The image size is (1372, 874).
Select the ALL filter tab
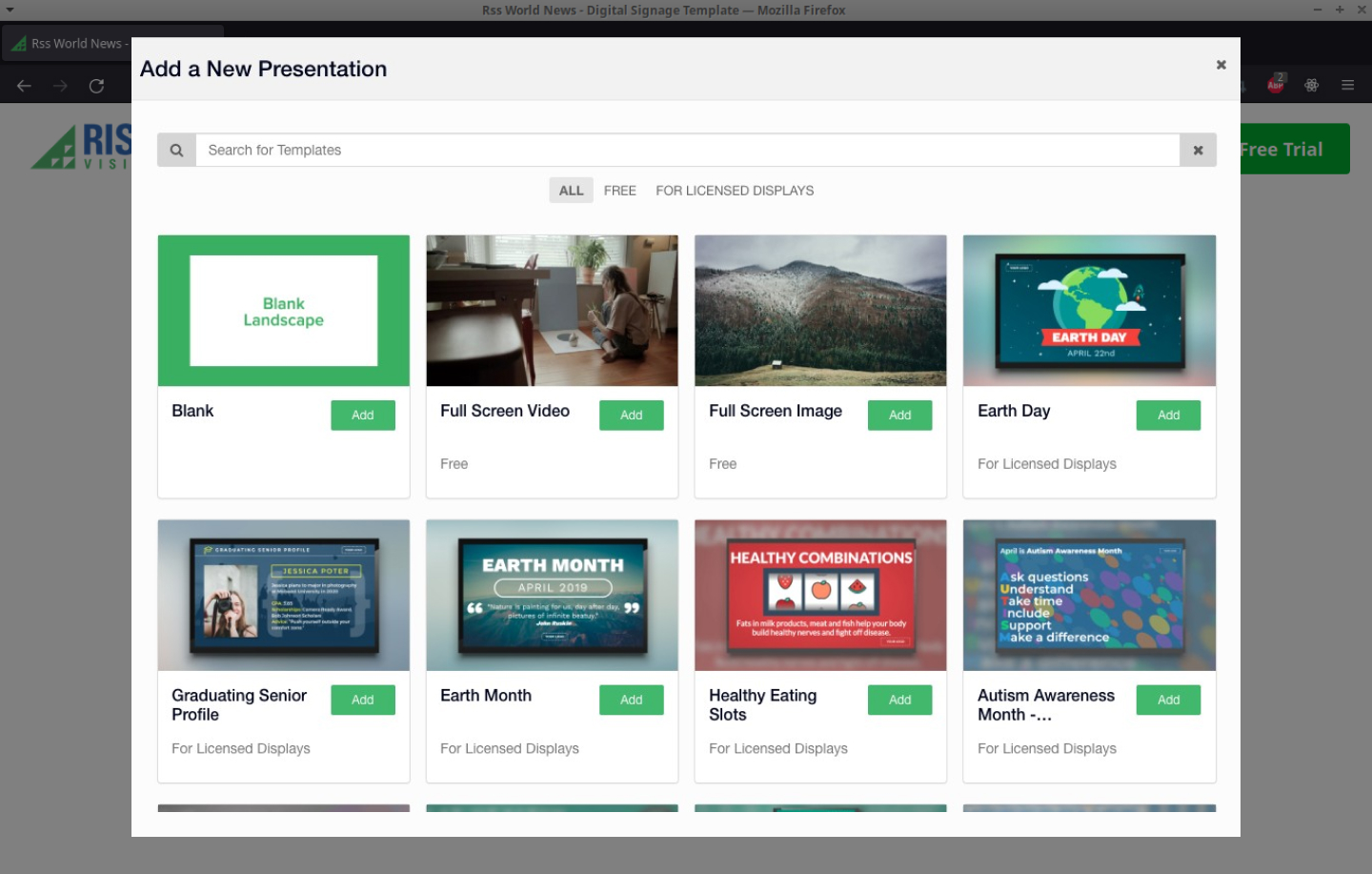tap(571, 191)
